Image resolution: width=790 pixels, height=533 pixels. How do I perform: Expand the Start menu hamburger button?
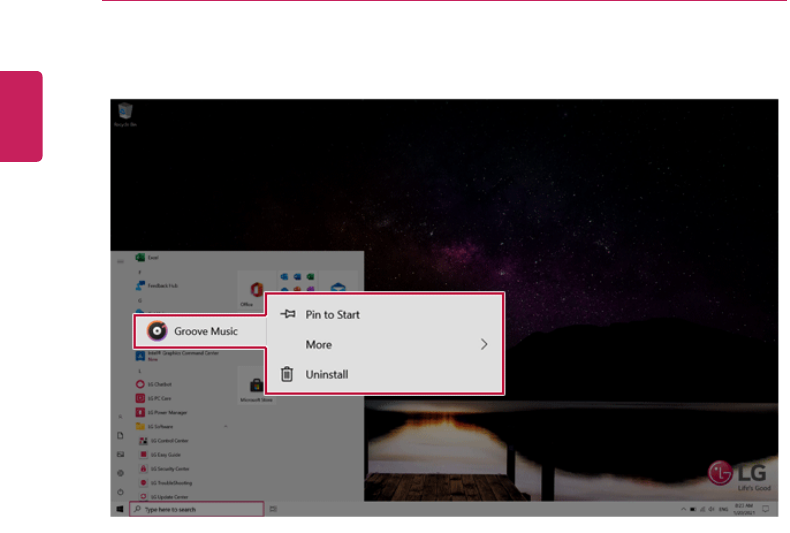(120, 261)
